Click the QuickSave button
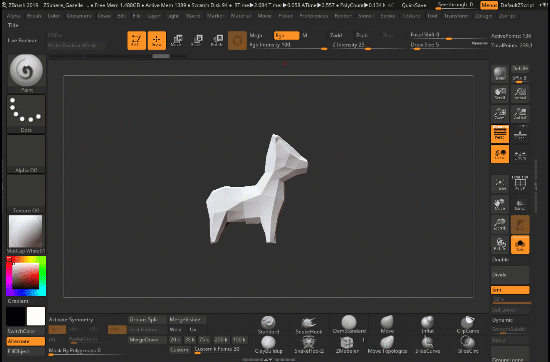The height and width of the screenshot is (362, 550). (414, 5)
